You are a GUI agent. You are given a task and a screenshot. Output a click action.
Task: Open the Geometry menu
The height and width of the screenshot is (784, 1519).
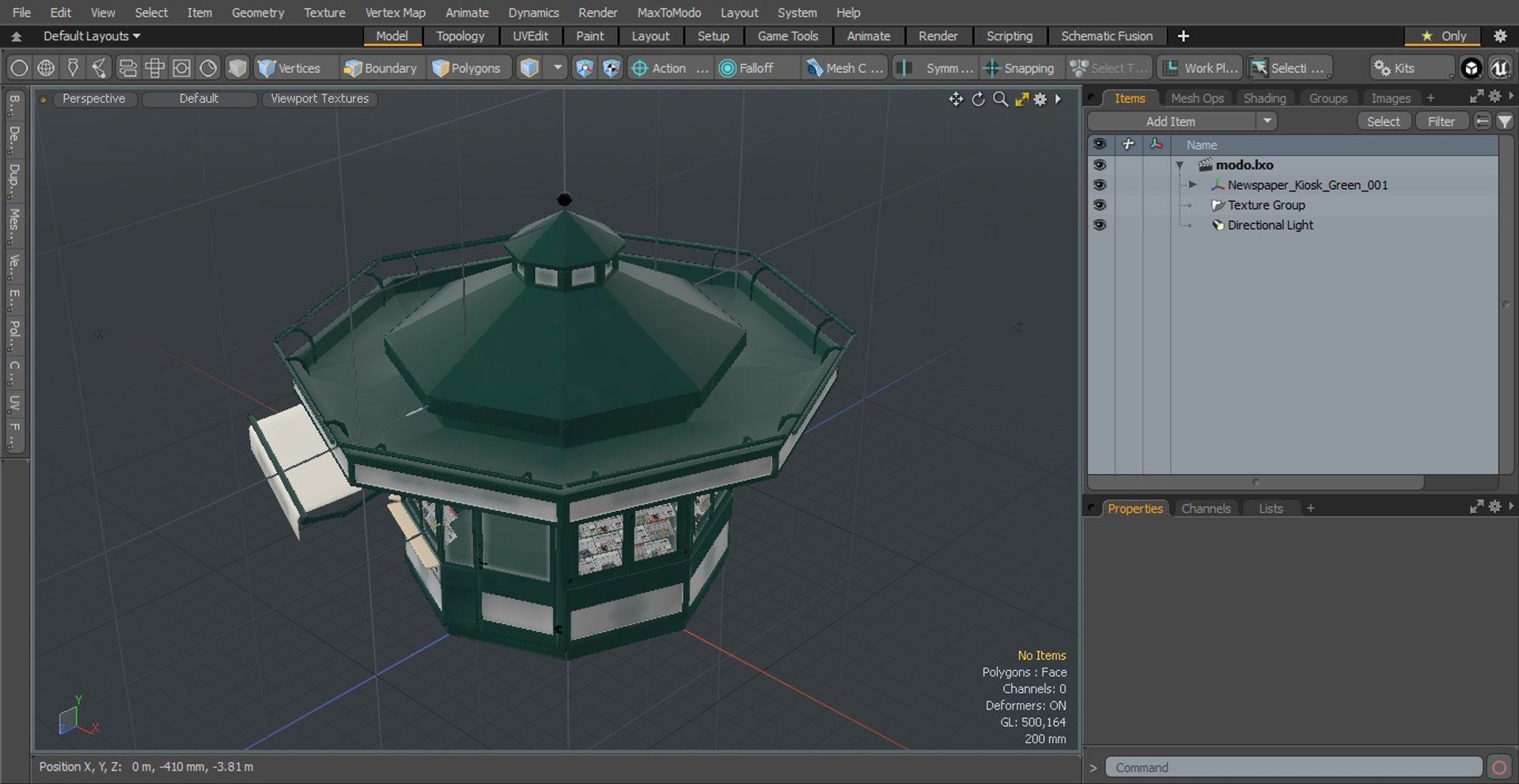[258, 13]
